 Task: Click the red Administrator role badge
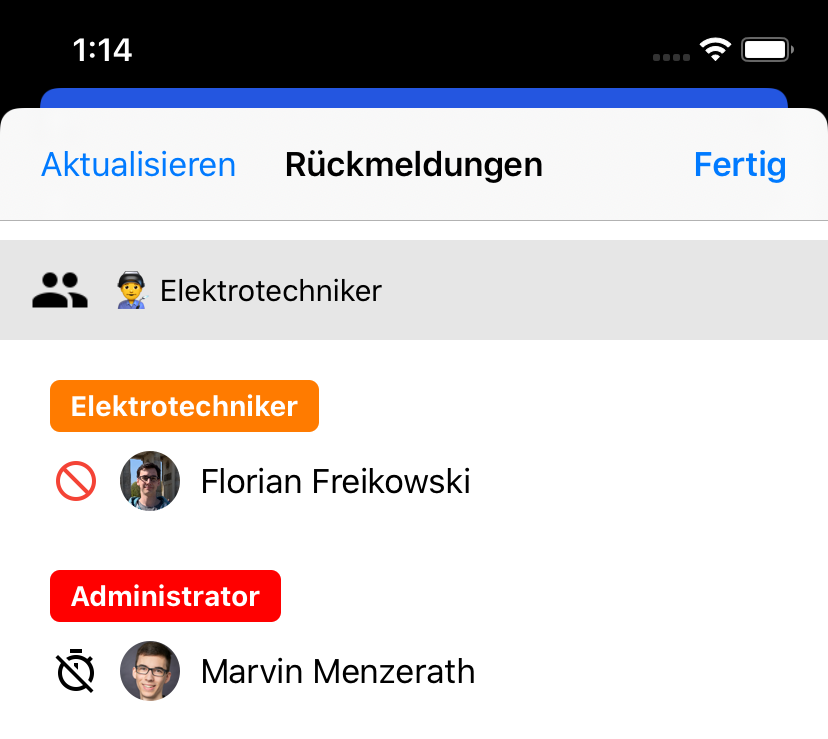click(165, 596)
